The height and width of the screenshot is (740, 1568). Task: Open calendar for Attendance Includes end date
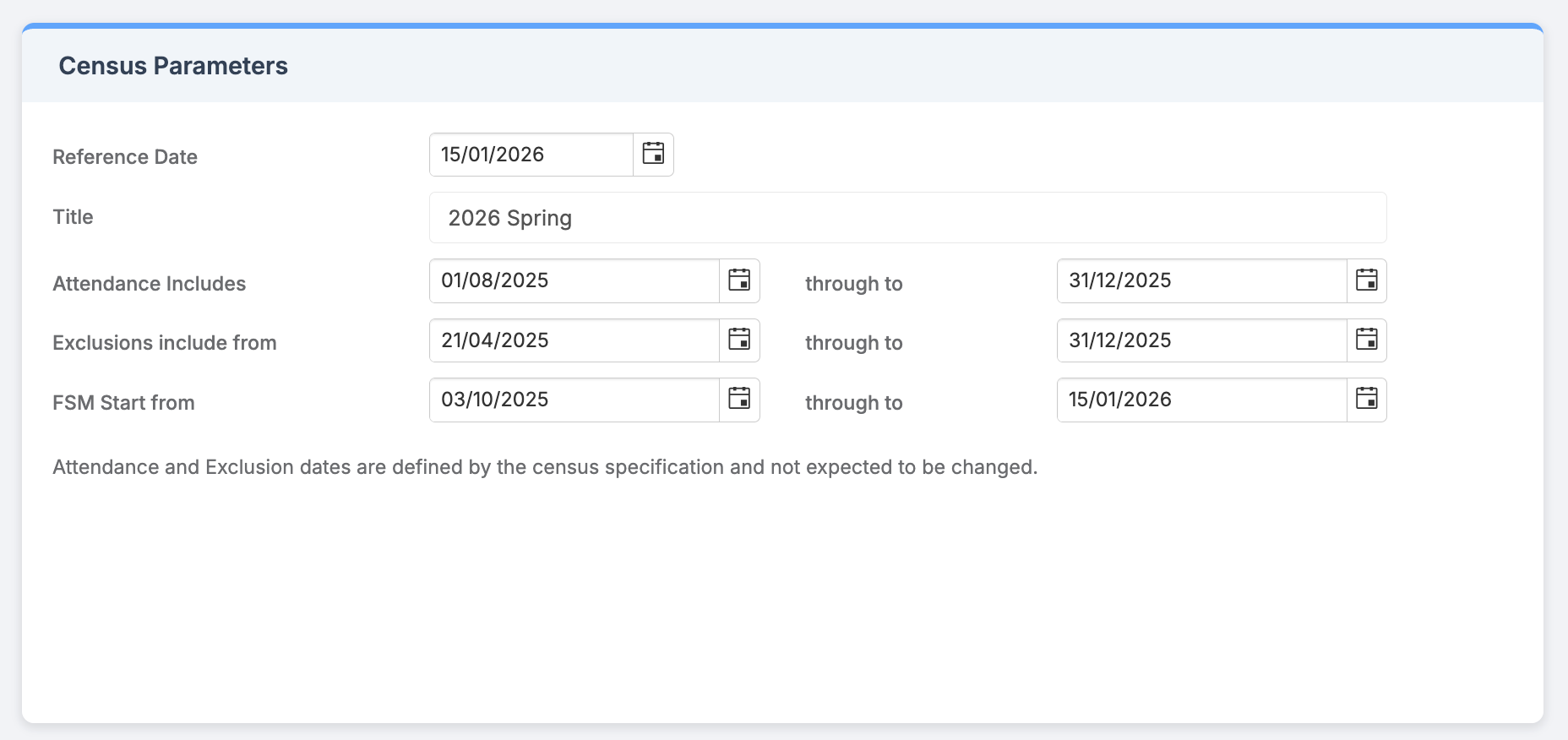click(1366, 280)
